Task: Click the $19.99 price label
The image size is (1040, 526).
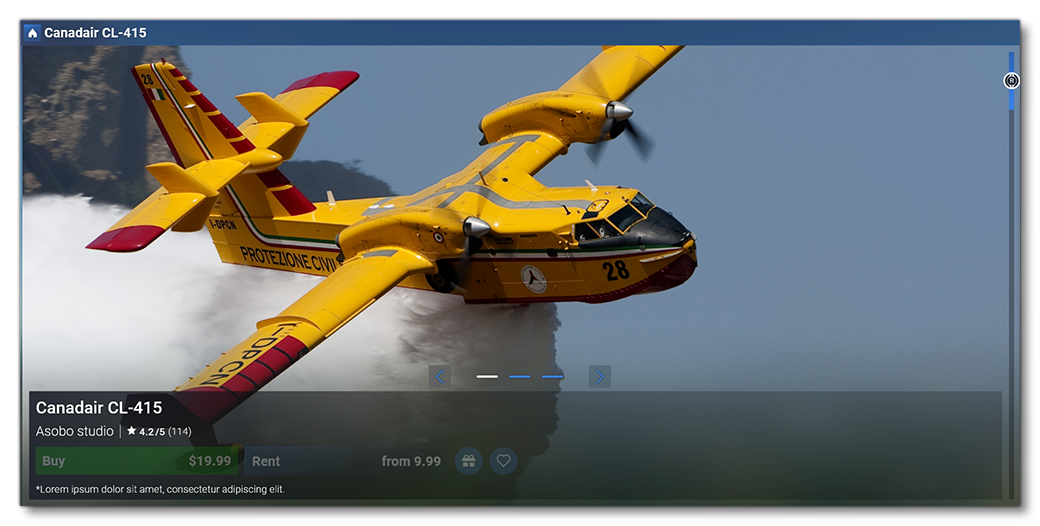Action: click(210, 461)
